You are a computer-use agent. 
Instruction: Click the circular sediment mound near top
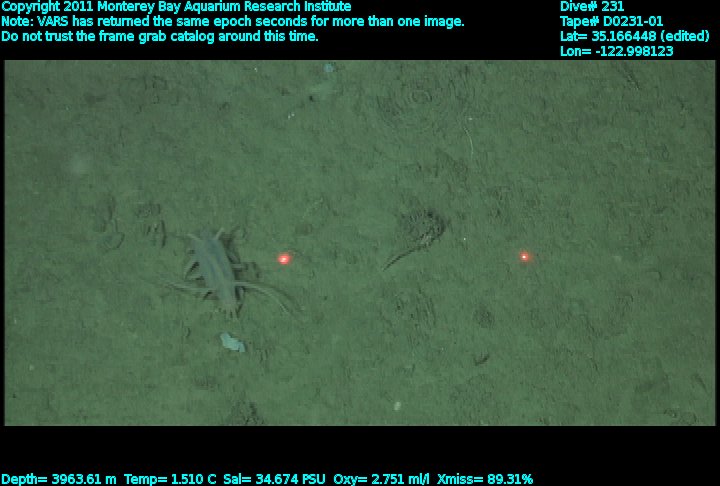click(418, 98)
